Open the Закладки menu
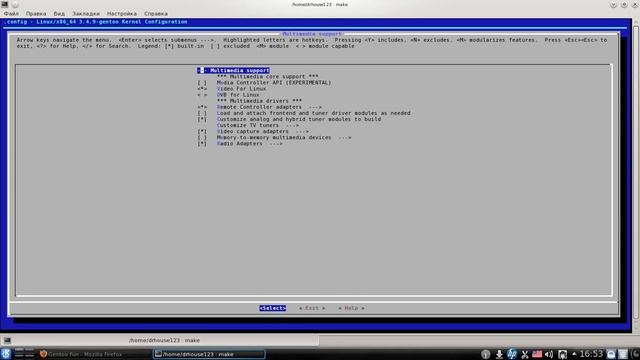Viewport: 640px width, 360px height. pos(86,13)
